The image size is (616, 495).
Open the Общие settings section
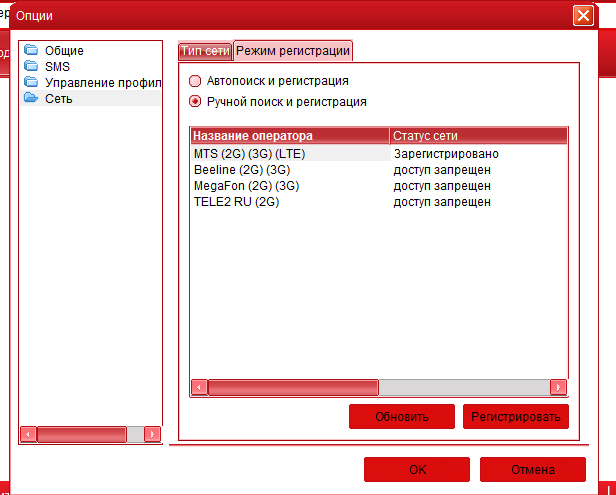(64, 51)
